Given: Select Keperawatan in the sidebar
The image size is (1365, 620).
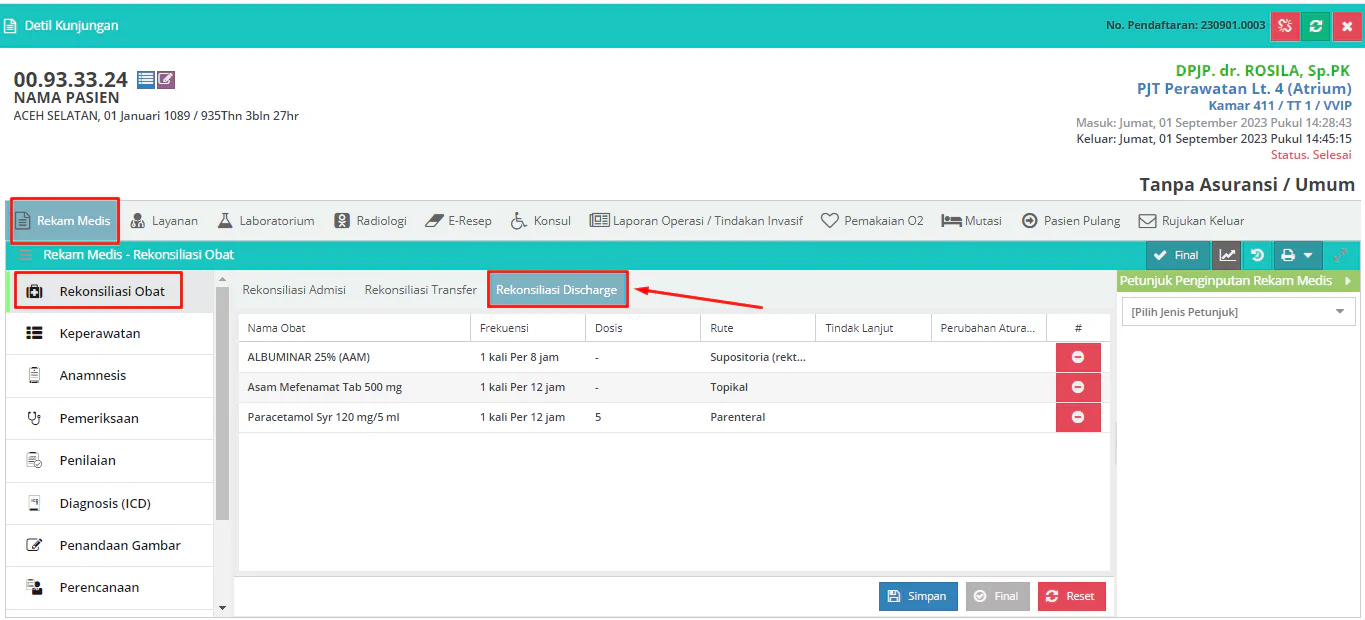Looking at the screenshot, I should tap(110, 334).
